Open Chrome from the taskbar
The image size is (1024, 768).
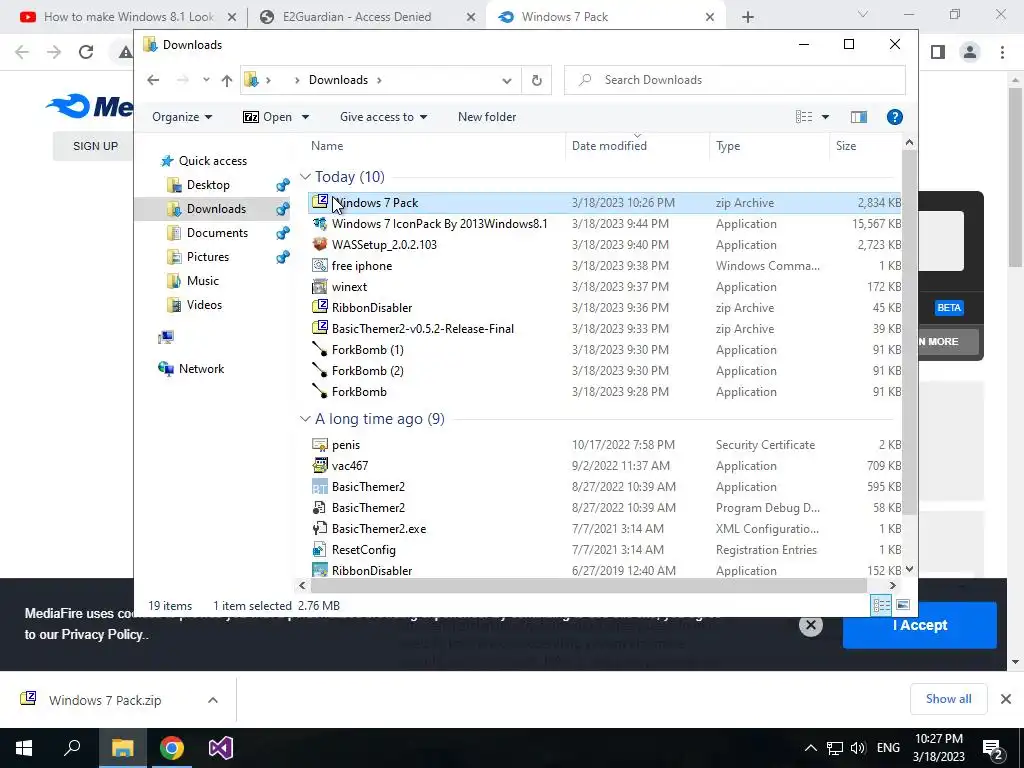coord(172,748)
